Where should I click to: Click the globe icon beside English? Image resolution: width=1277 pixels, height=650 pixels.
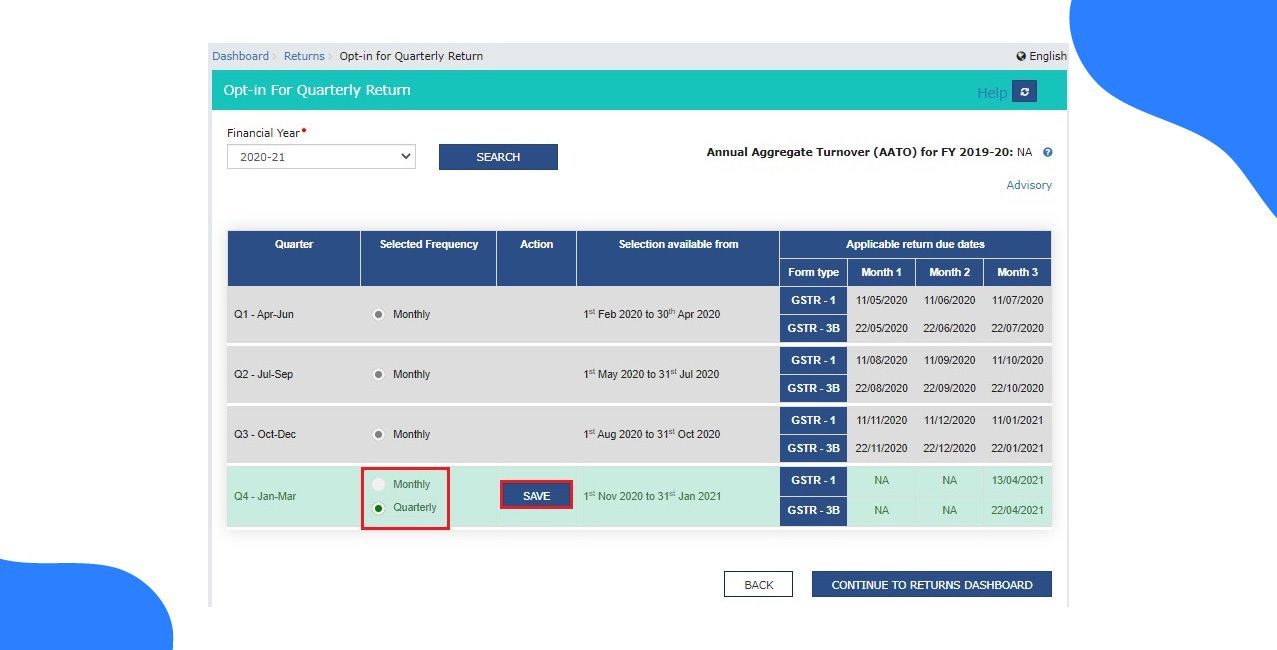pos(1021,56)
